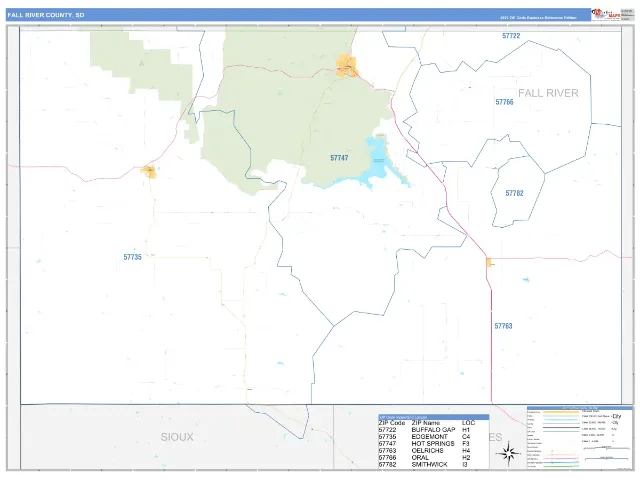This screenshot has width=640, height=480.
Task: Select the ZIP label 57782 on the map
Action: tap(514, 193)
